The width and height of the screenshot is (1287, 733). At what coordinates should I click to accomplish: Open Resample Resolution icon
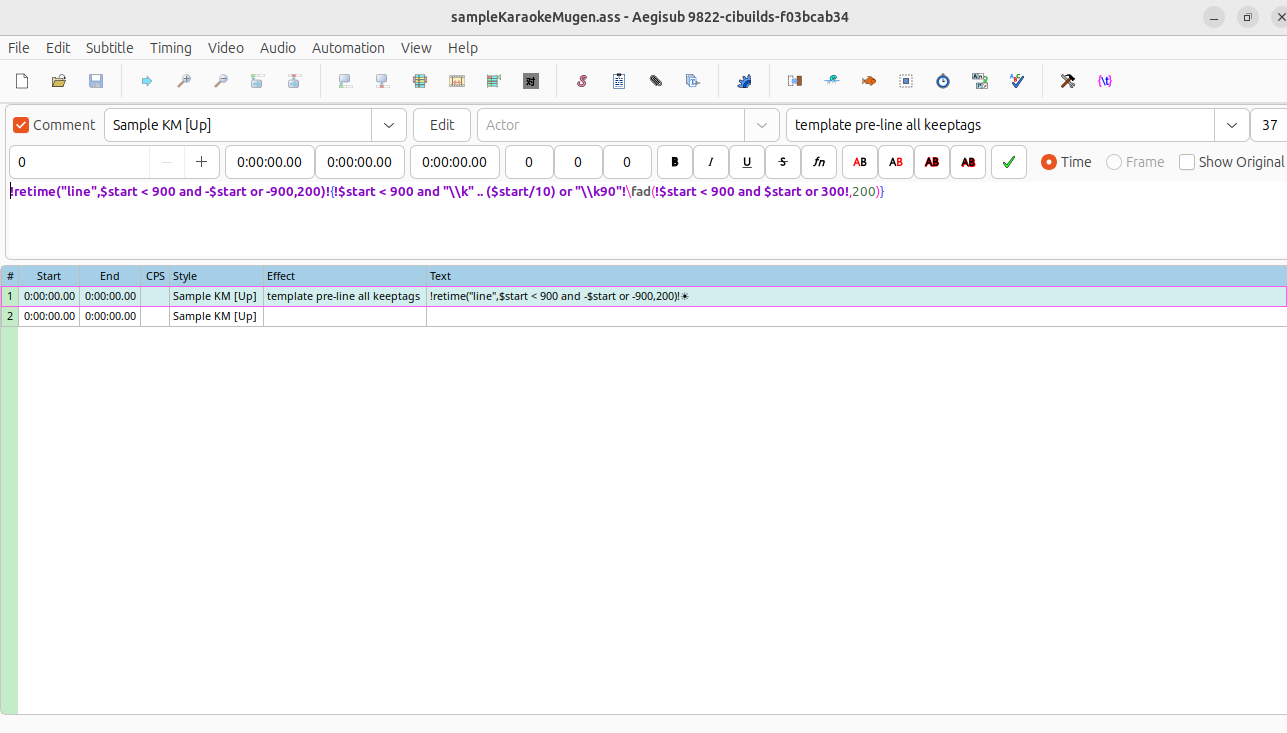906,81
